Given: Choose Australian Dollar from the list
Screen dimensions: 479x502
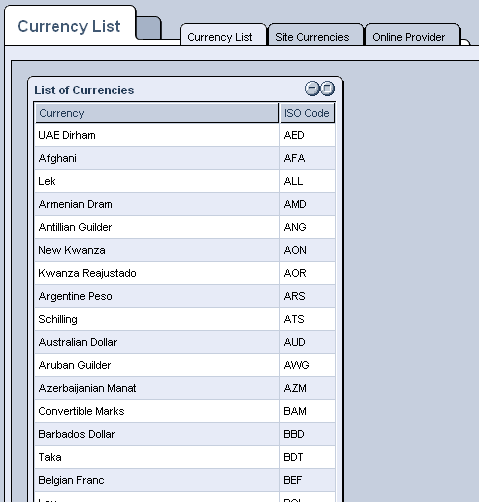Looking at the screenshot, I should [x=185, y=342].
